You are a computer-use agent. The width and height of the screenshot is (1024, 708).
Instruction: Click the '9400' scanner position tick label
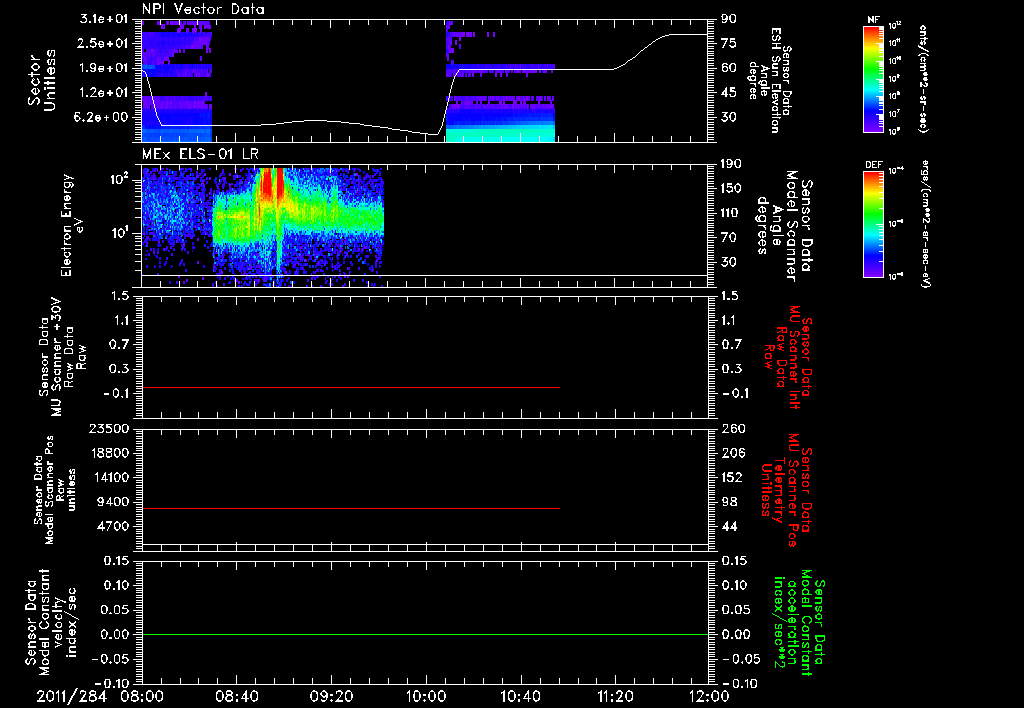[112, 502]
